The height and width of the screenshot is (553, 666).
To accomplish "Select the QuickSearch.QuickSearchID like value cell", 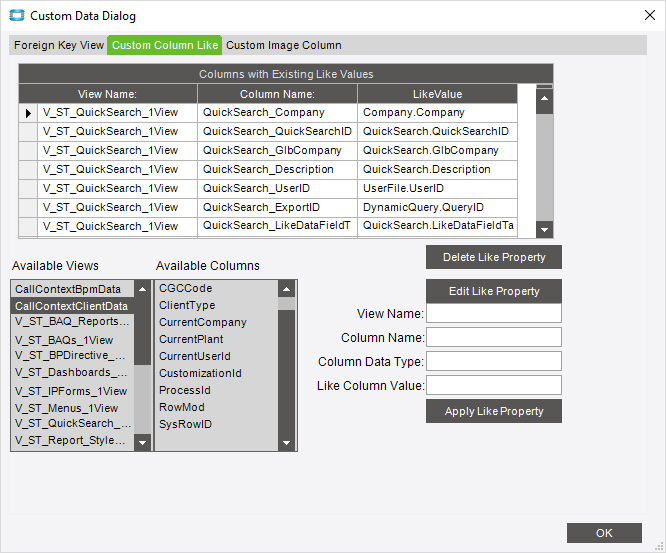I will (437, 132).
